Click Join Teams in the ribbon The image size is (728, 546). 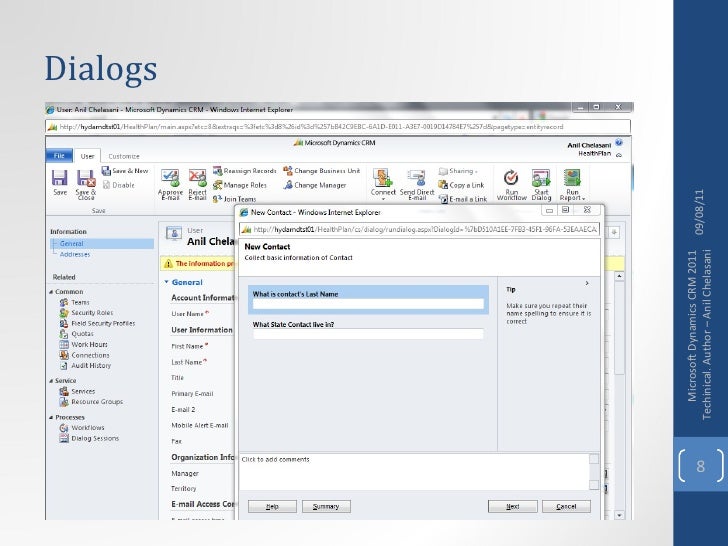pyautogui.click(x=234, y=199)
